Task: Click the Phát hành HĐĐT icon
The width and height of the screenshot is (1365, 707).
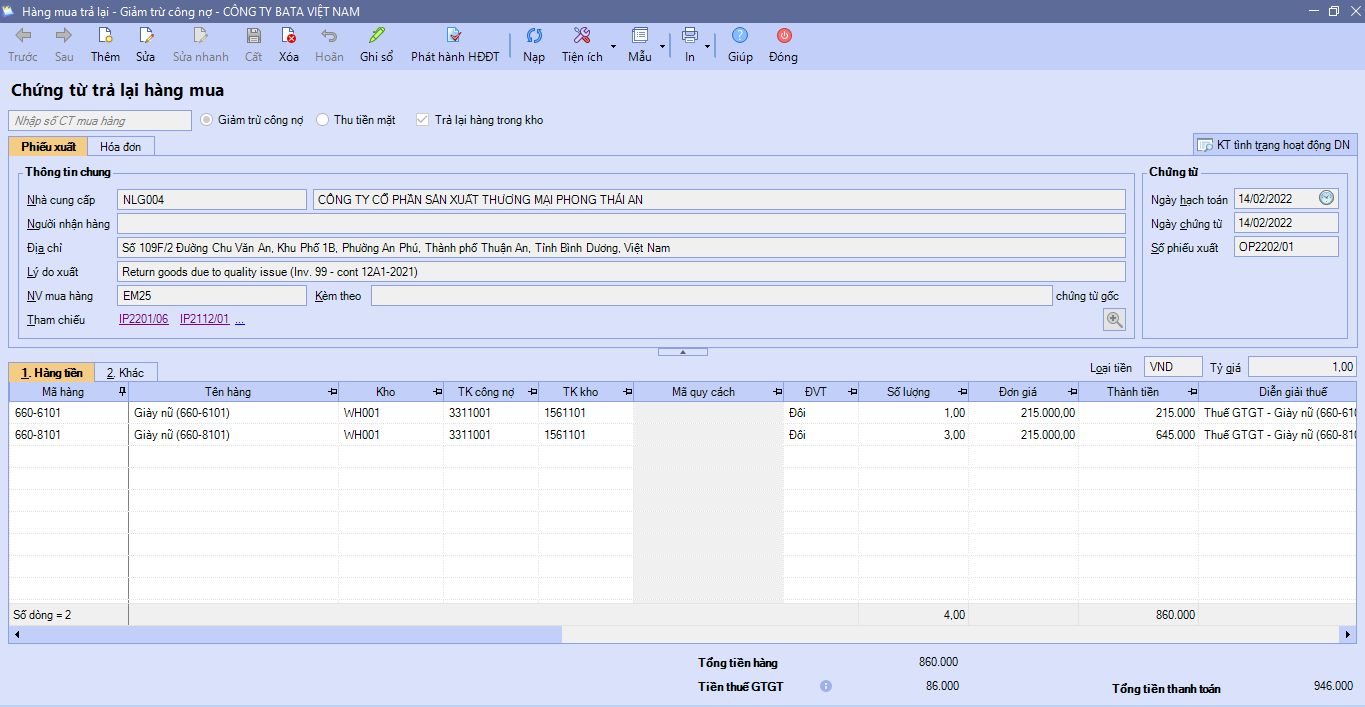Action: 455,36
